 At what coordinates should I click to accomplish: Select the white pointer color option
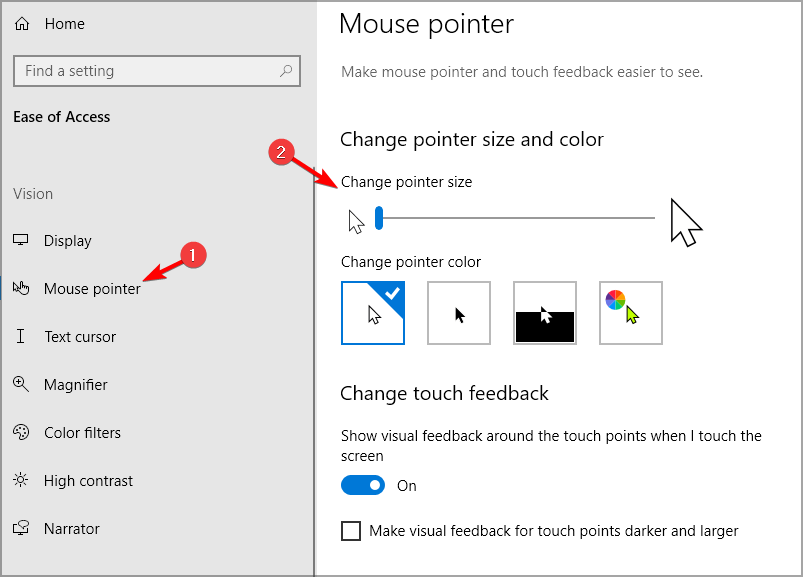pyautogui.click(x=373, y=313)
